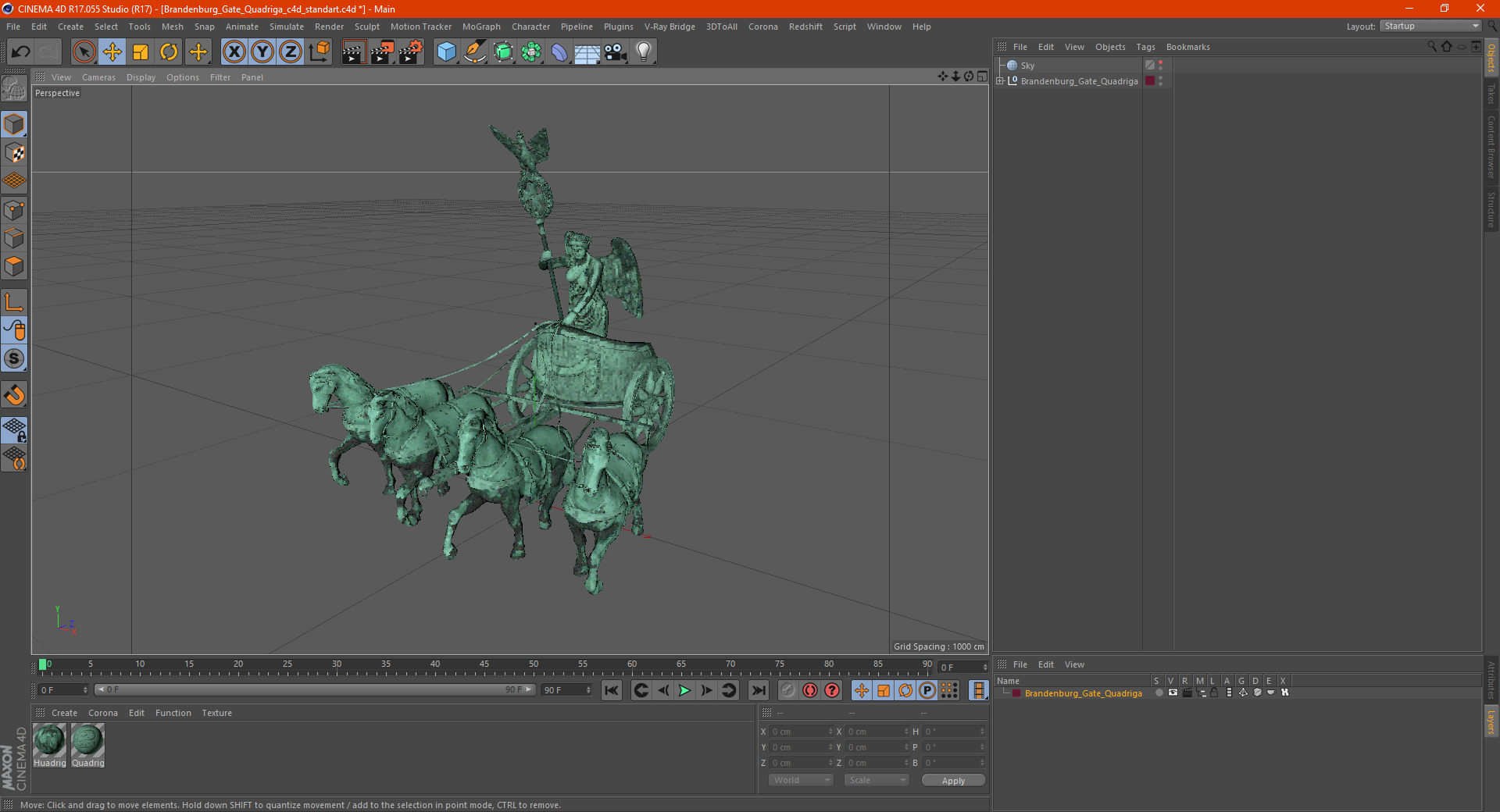Select the Sky object
This screenshot has height=812, width=1500.
click(1027, 66)
